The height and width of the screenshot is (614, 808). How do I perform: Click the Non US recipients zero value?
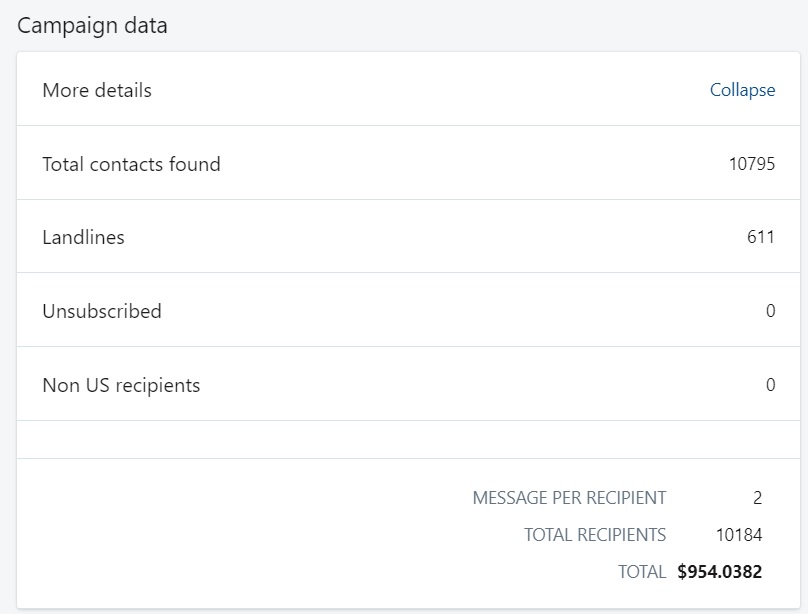pyautogui.click(x=770, y=385)
